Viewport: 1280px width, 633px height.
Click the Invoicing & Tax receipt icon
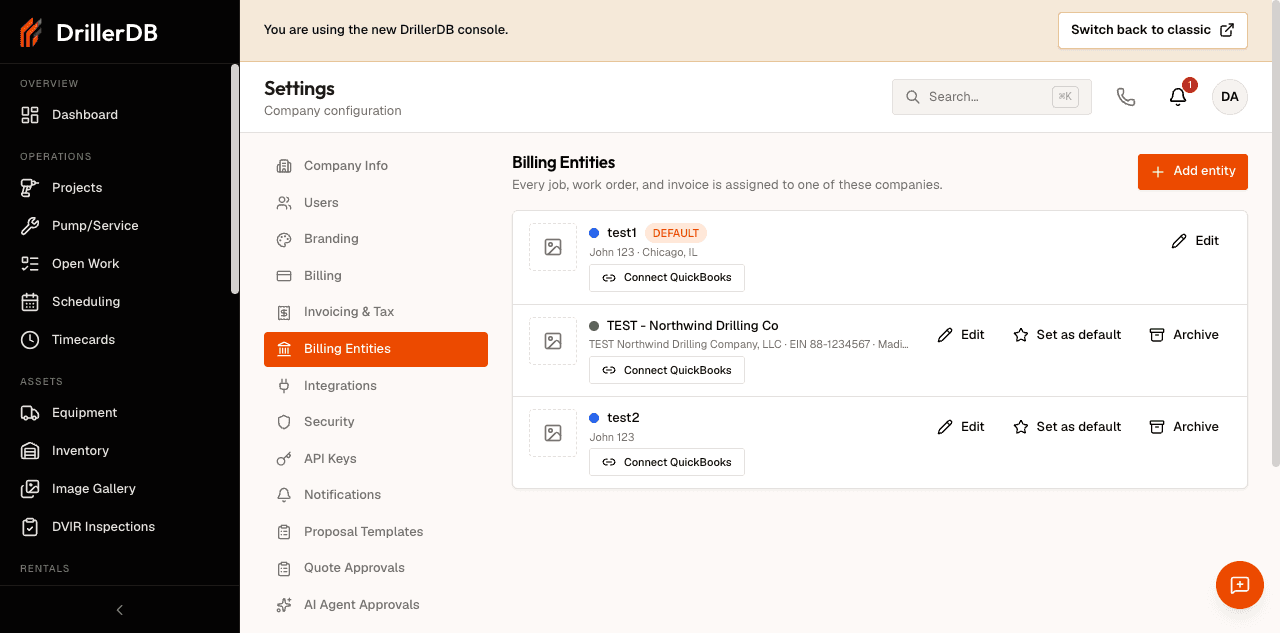(284, 312)
